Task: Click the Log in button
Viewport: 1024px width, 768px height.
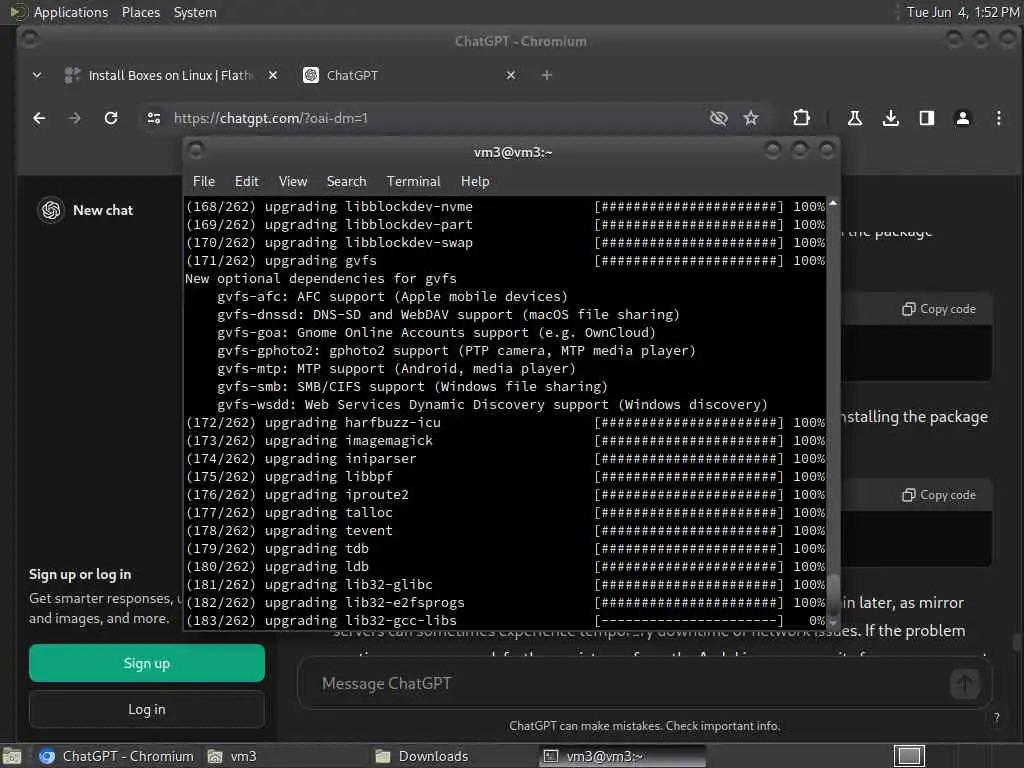Action: [x=147, y=709]
